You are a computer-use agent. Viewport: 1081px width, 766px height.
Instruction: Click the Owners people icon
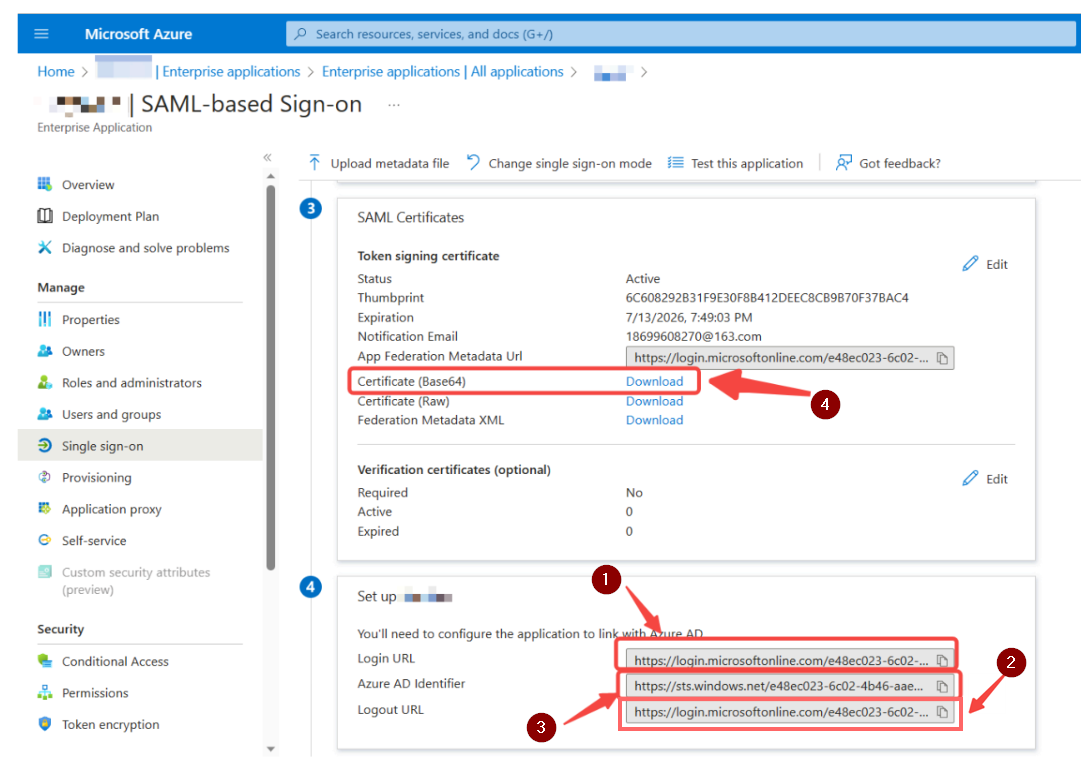[x=45, y=351]
